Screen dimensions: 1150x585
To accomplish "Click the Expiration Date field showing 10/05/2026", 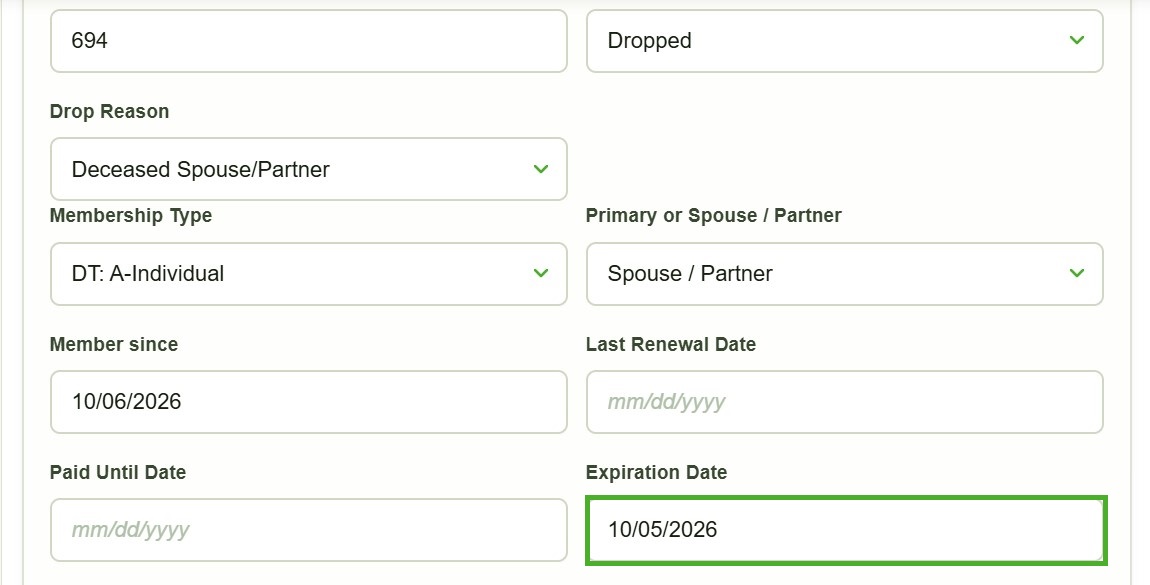I will [846, 531].
